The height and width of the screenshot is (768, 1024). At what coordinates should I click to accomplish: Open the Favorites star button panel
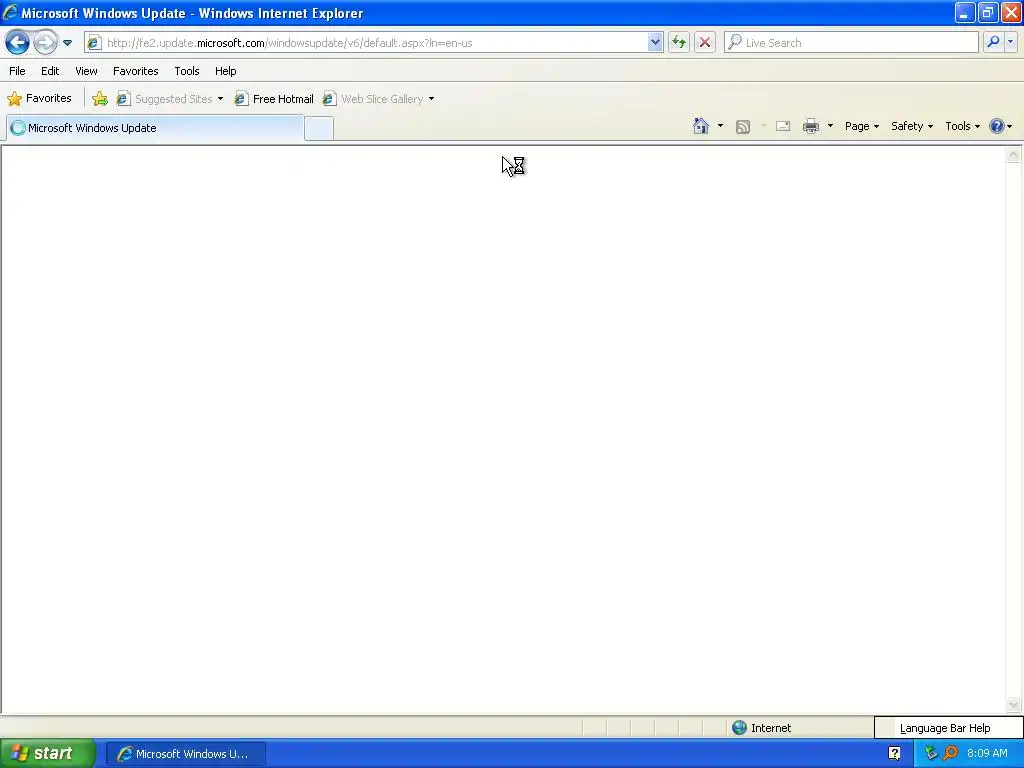39,99
